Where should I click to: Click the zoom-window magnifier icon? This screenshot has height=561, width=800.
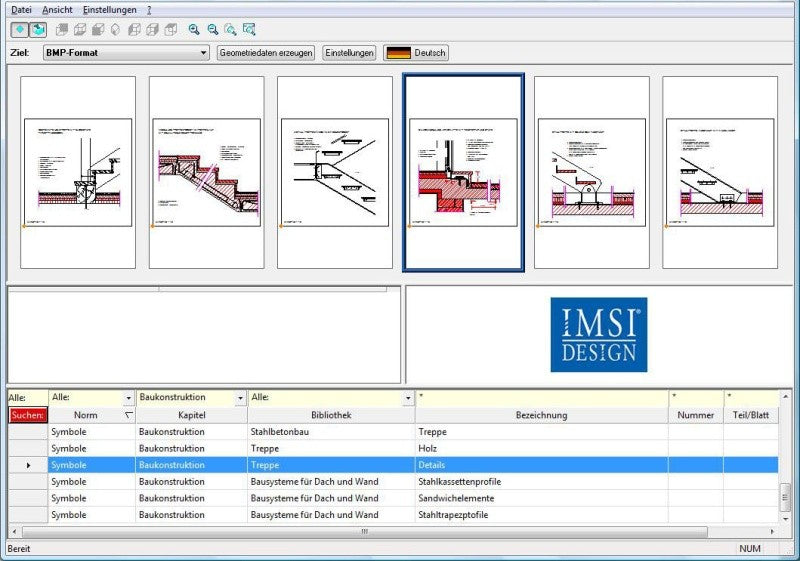tap(249, 30)
